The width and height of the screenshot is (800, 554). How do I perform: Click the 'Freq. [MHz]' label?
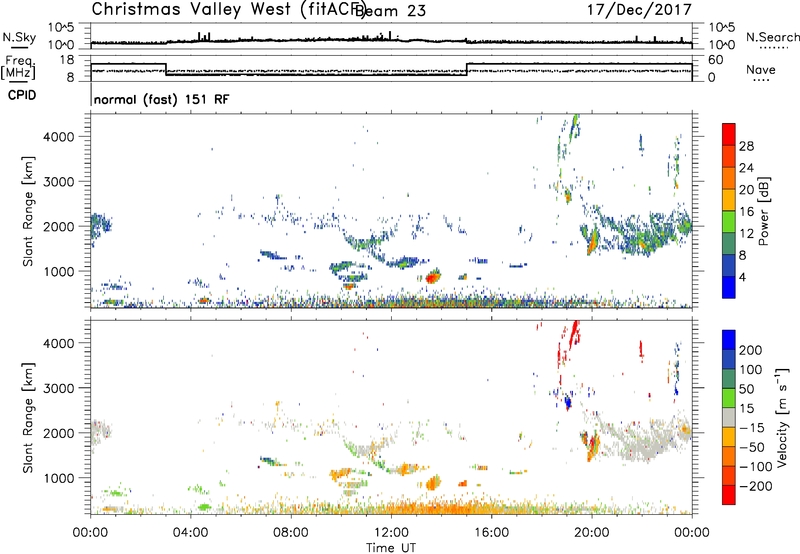tap(18, 67)
